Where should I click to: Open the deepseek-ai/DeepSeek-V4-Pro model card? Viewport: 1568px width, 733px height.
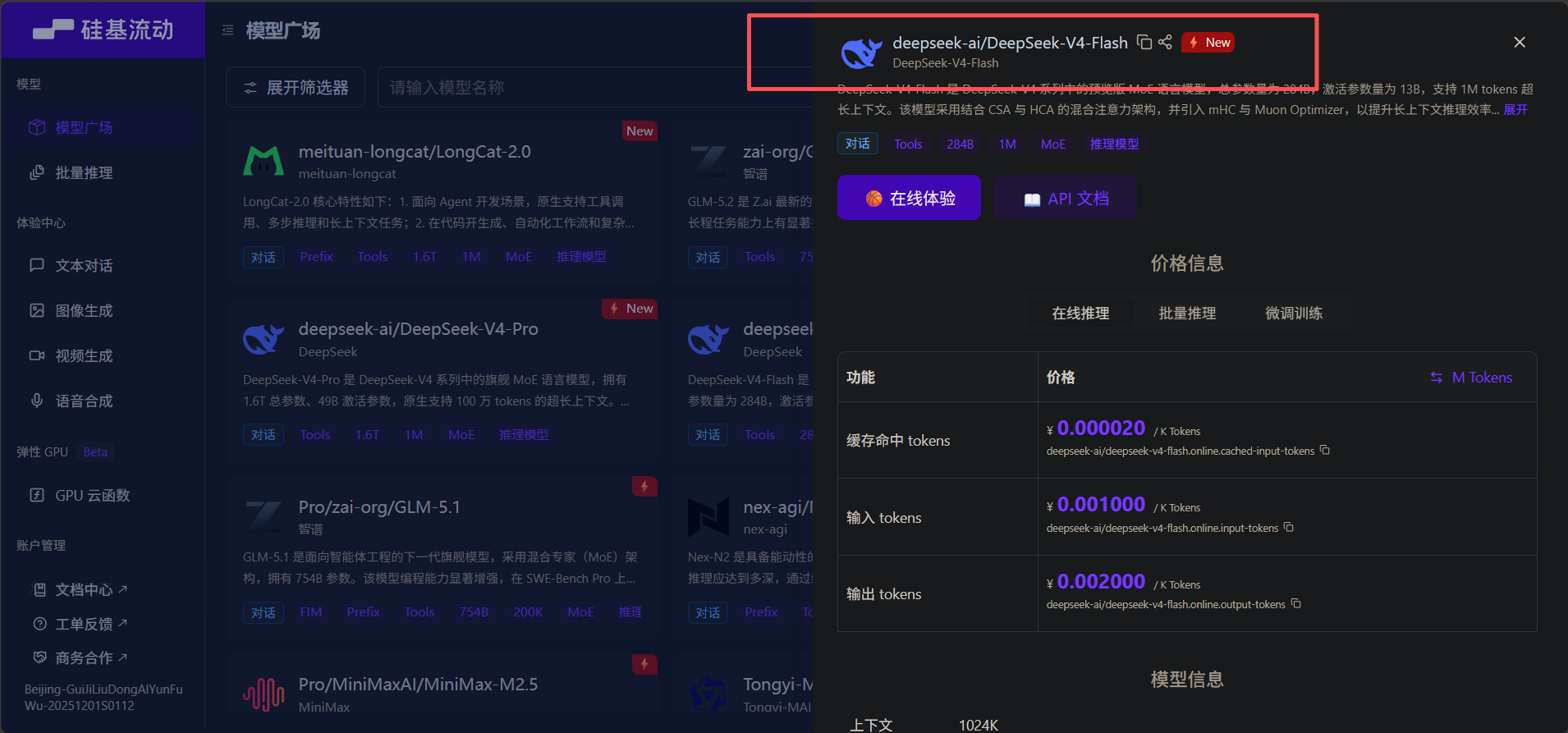(x=442, y=379)
